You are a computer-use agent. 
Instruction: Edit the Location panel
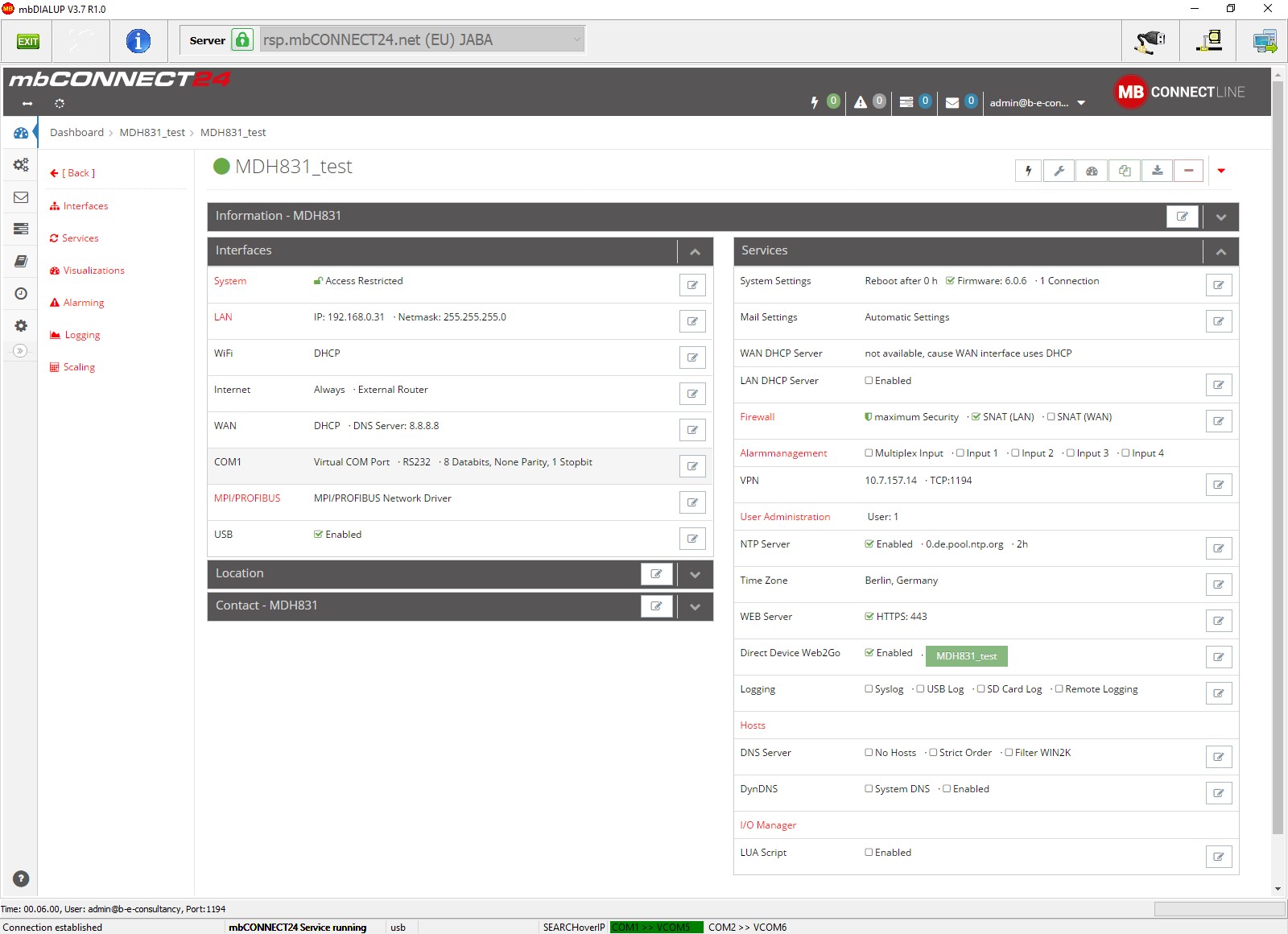point(656,574)
